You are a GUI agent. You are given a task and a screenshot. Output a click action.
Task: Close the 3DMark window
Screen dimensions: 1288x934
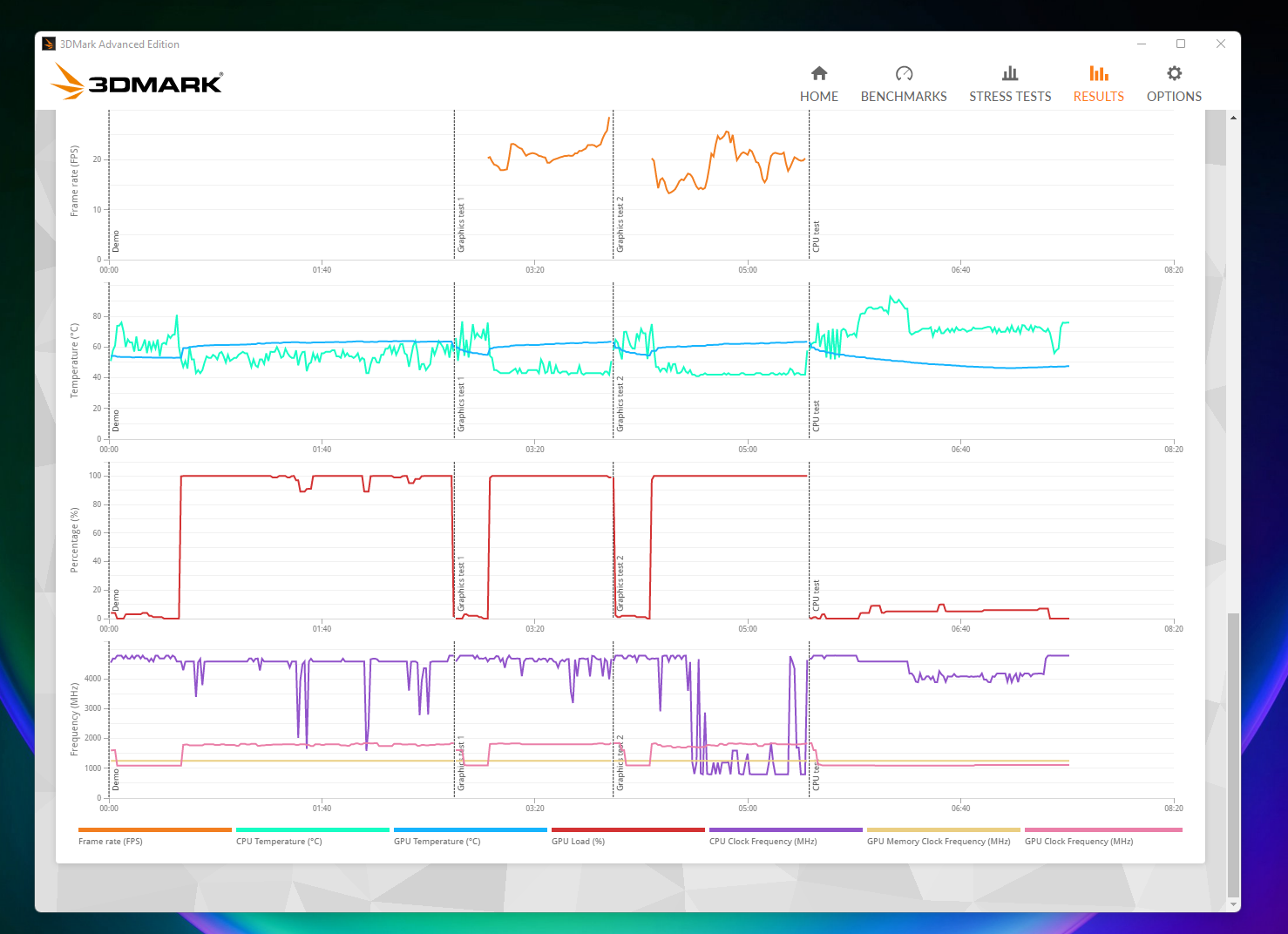coord(1221,44)
